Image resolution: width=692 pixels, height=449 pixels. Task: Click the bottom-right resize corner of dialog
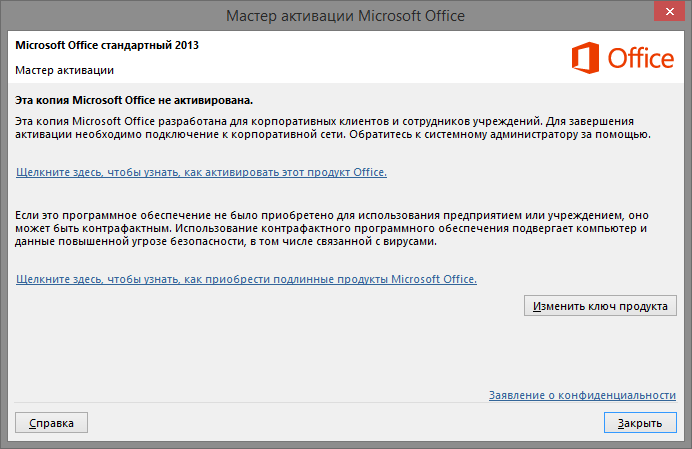coord(684,442)
